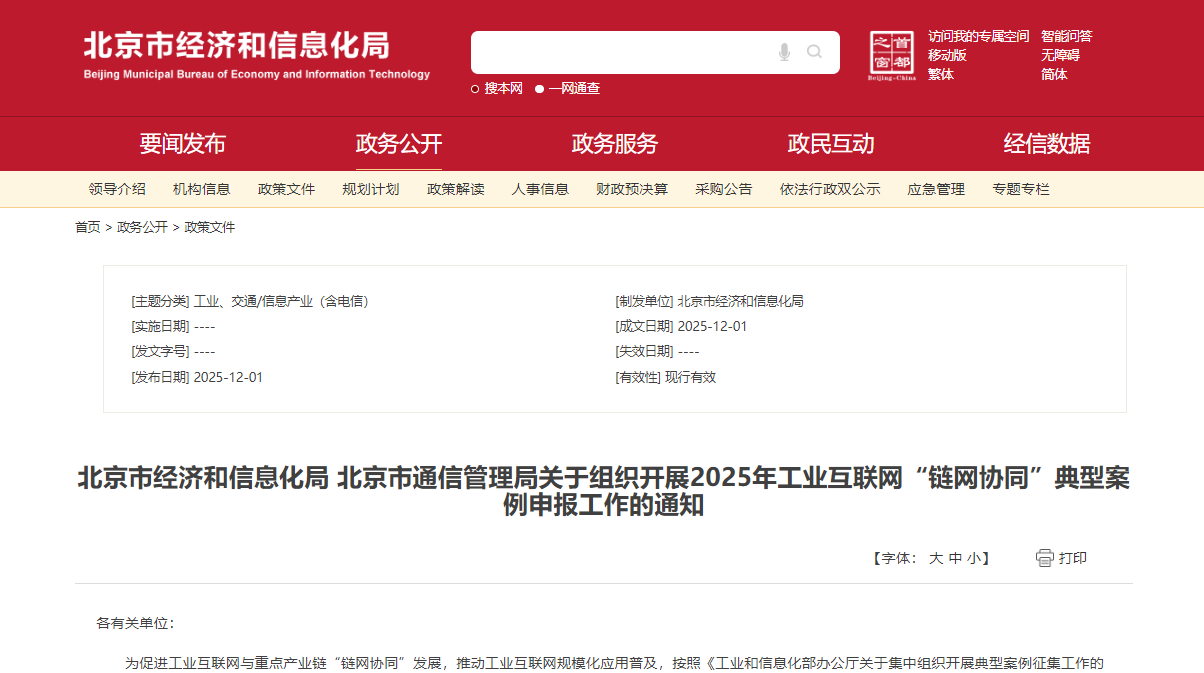Open the 政务服务 main navigation tab
The height and width of the screenshot is (673, 1204).
point(615,144)
